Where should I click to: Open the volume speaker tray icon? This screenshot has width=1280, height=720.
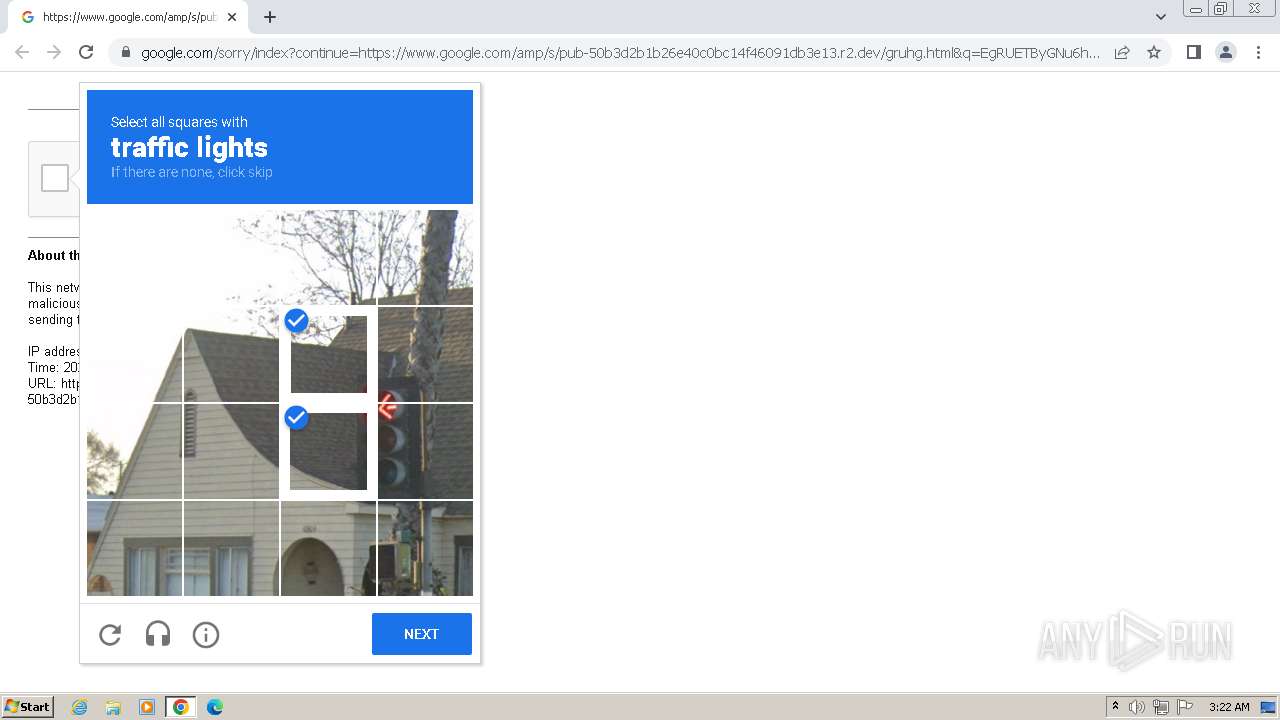click(1137, 707)
